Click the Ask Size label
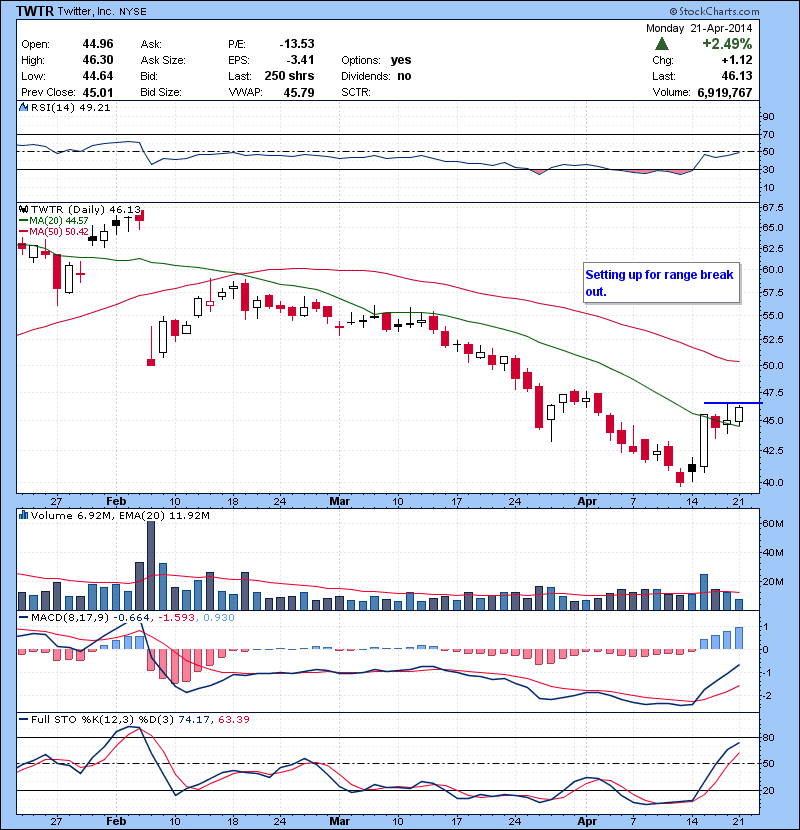800x830 pixels. (x=163, y=60)
